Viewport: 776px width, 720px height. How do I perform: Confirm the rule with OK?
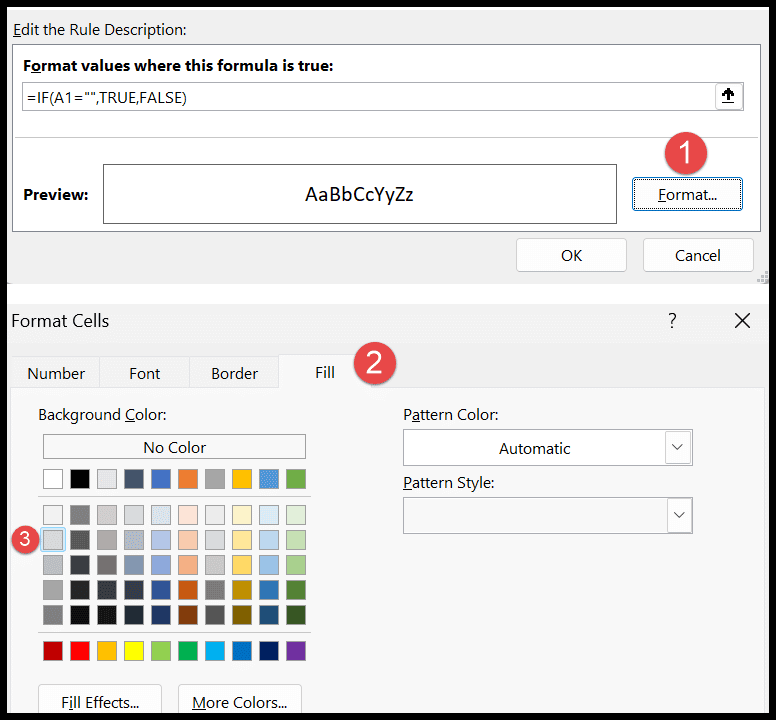[571, 255]
